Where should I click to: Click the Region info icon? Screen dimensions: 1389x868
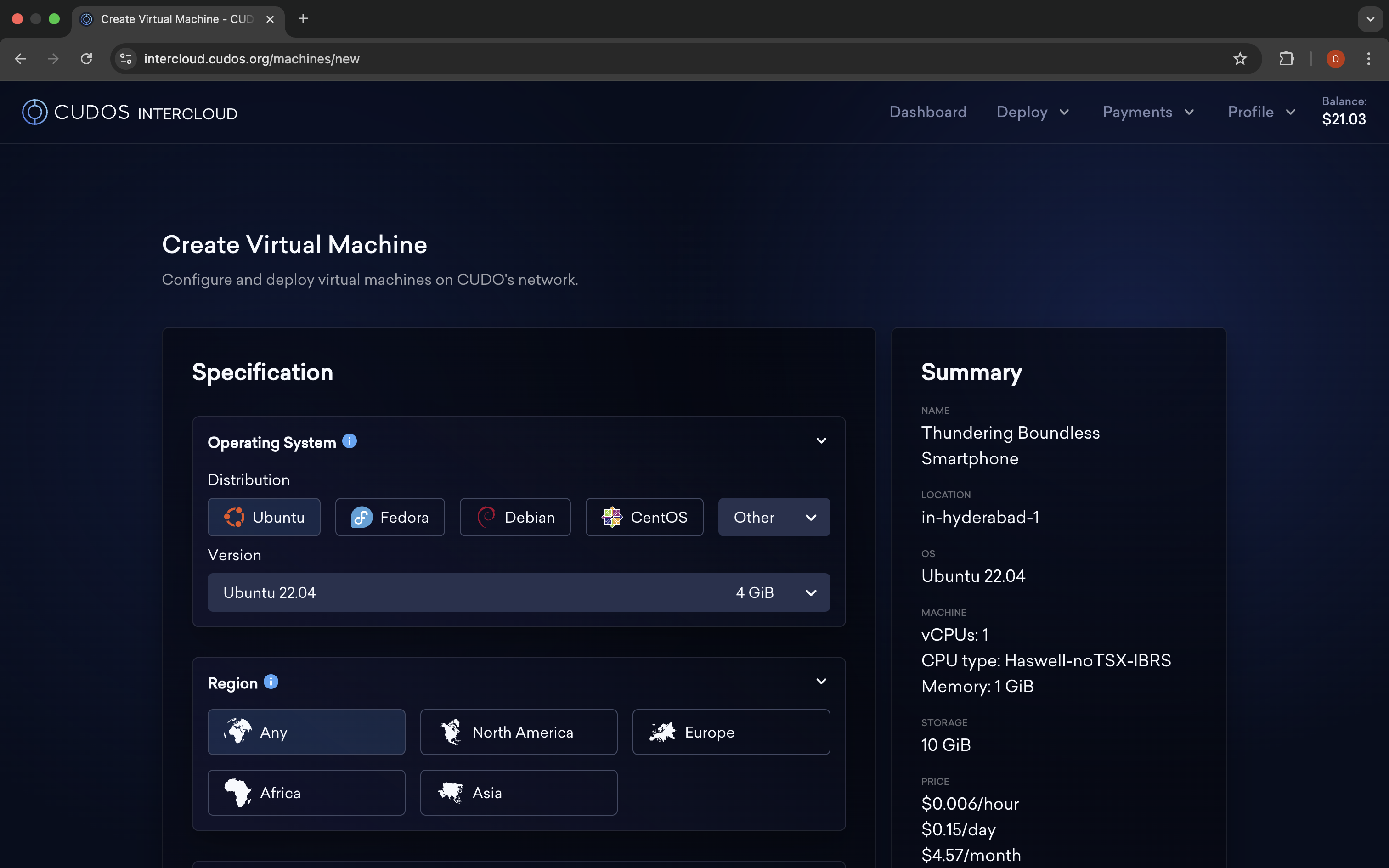(271, 682)
